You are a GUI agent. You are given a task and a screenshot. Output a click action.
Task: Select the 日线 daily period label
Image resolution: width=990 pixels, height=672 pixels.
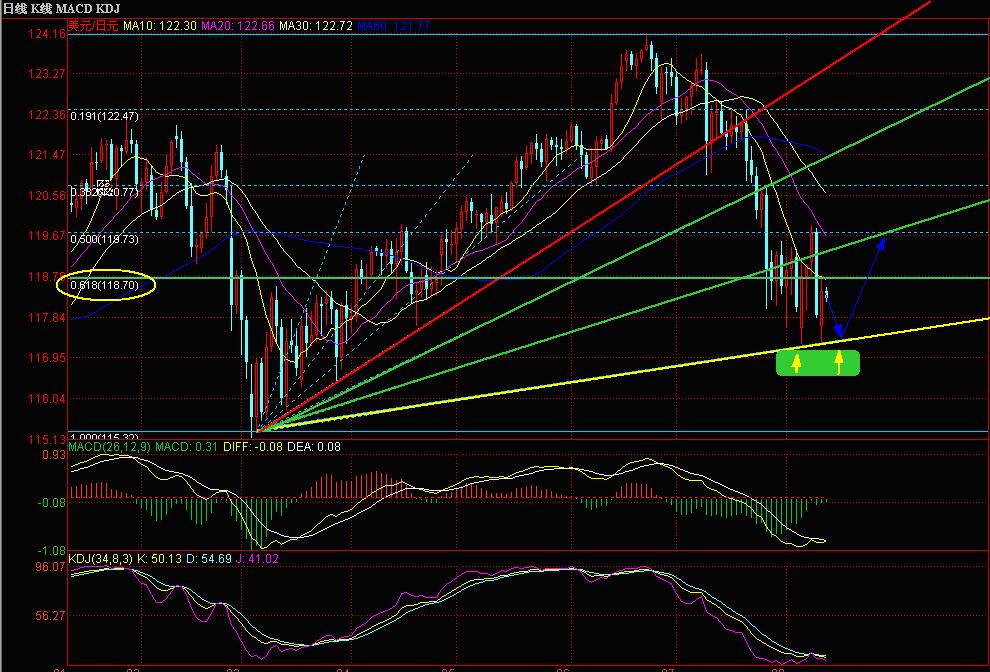click(x=14, y=8)
